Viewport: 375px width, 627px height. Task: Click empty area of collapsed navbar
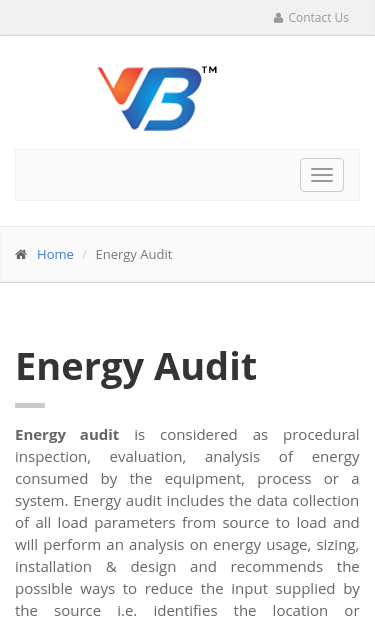click(x=156, y=175)
